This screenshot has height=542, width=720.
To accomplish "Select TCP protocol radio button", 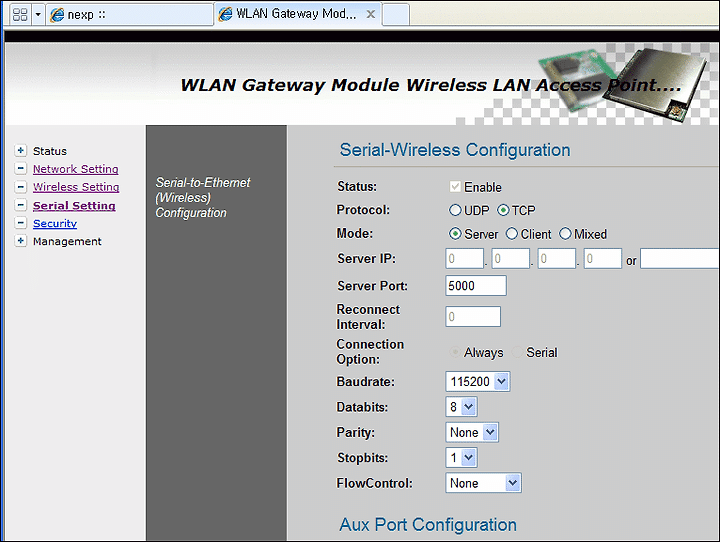I will pyautogui.click(x=503, y=210).
